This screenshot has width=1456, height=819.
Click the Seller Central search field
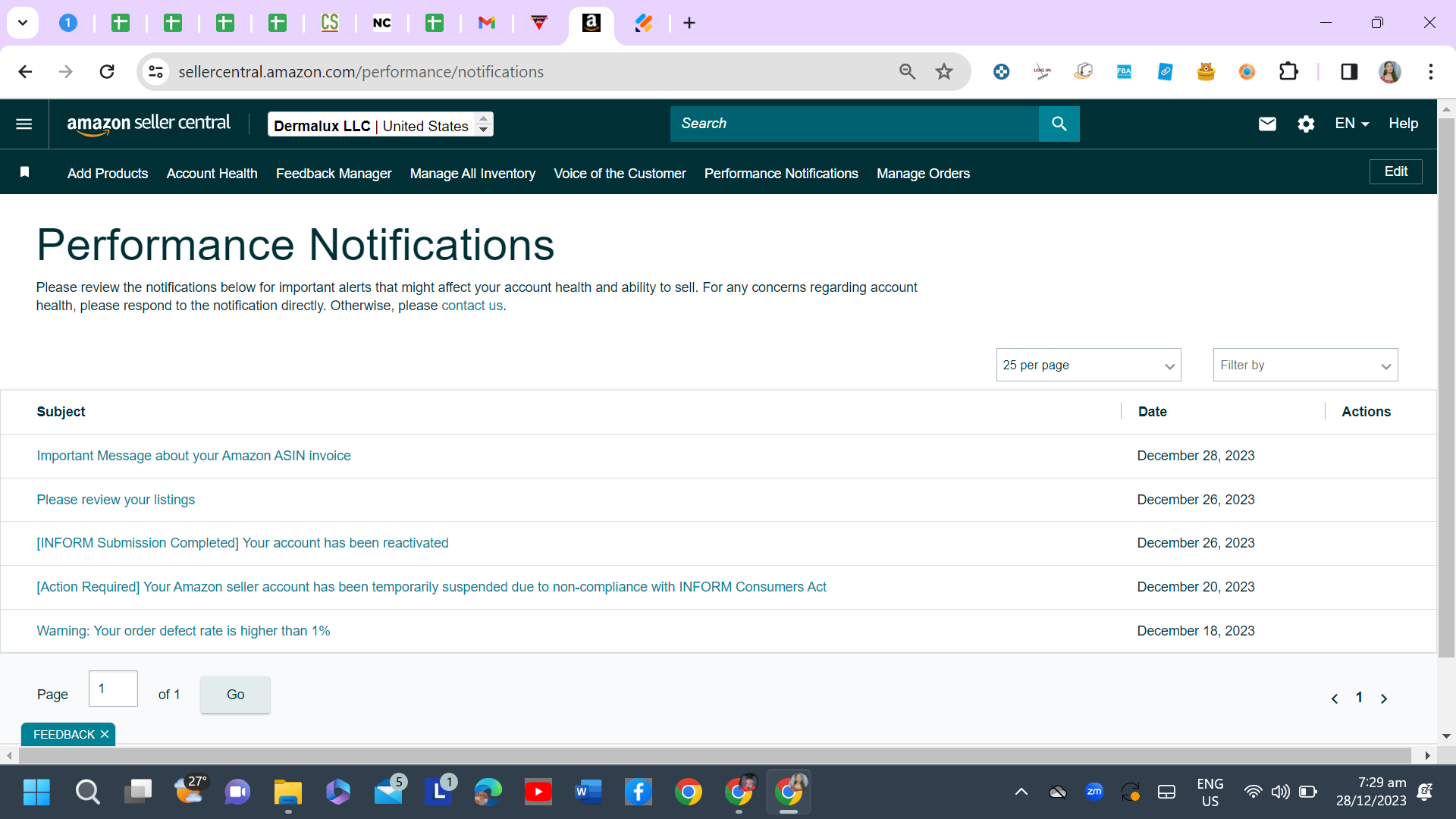point(855,124)
